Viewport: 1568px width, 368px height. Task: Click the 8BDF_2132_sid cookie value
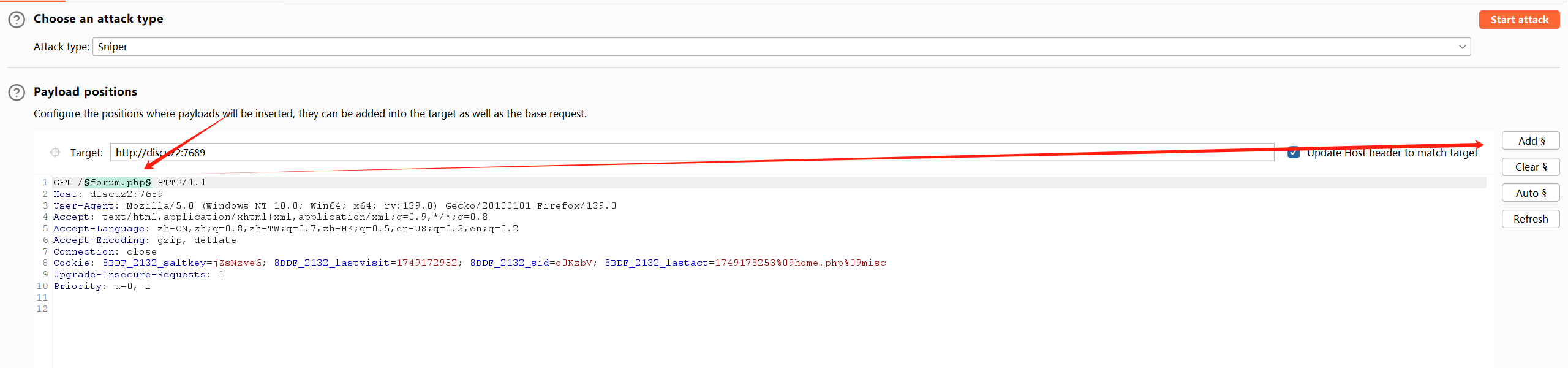coord(574,263)
